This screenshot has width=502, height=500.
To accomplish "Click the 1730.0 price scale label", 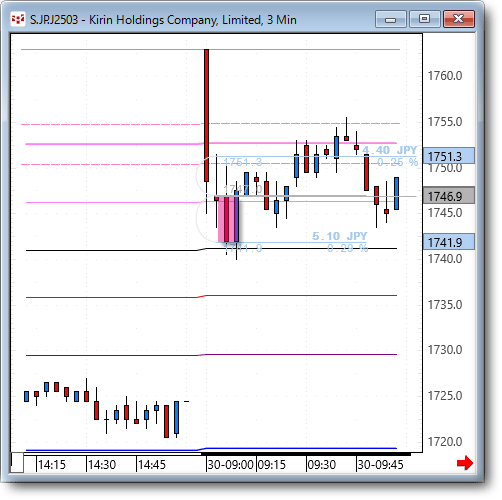I will 445,350.
